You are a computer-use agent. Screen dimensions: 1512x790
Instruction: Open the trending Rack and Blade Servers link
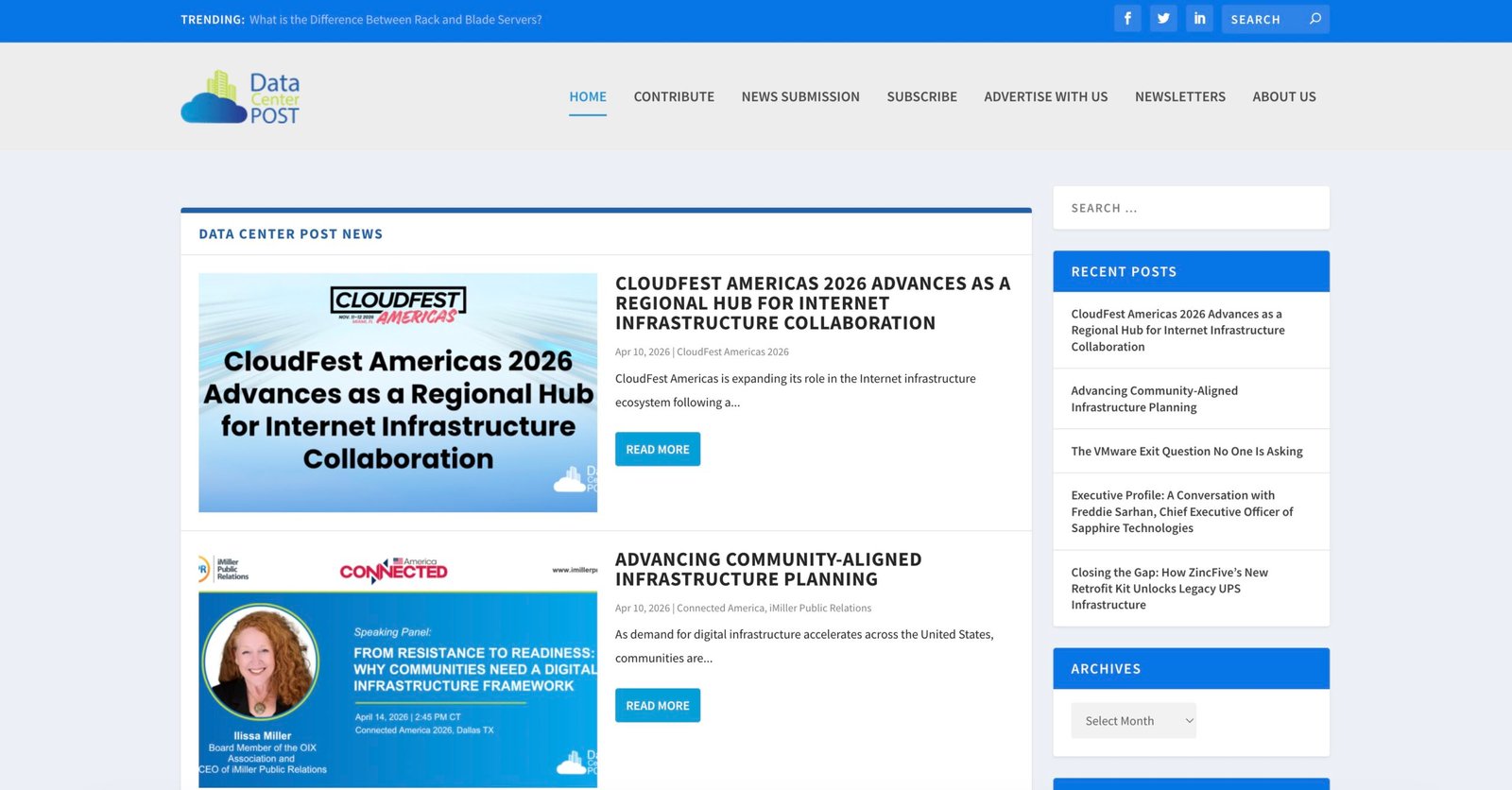395,20
